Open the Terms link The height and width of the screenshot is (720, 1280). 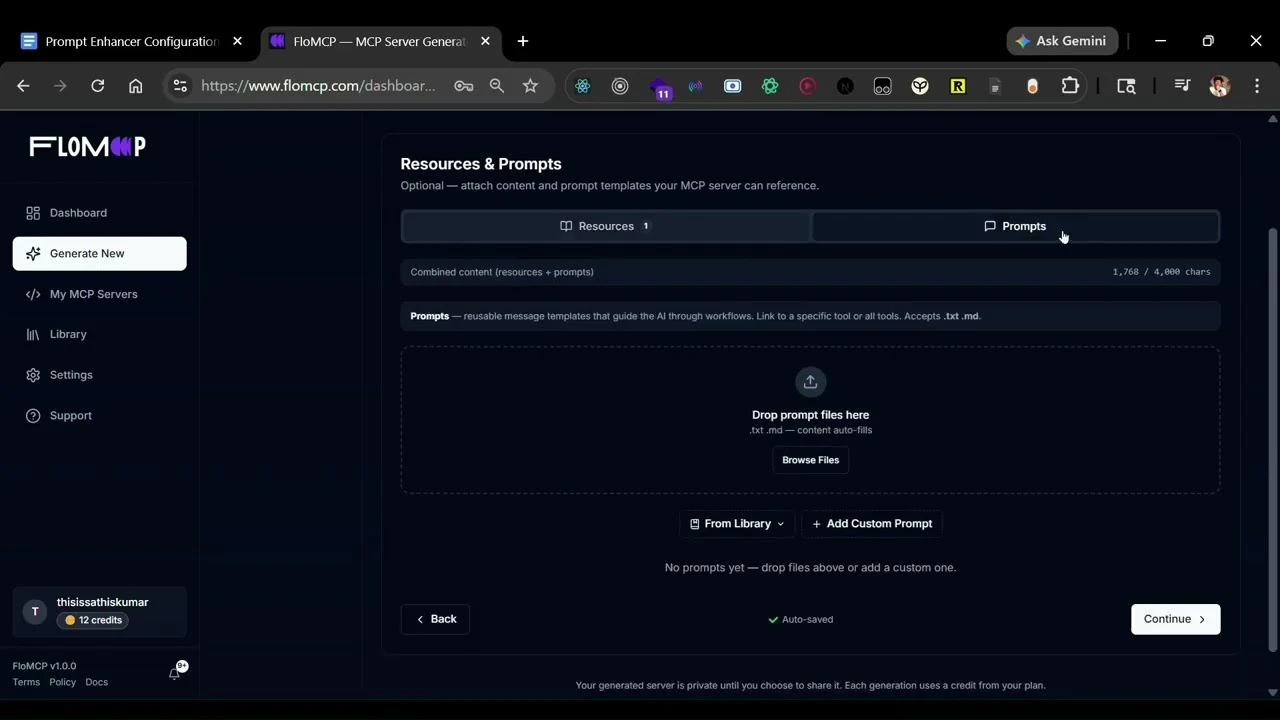[26, 682]
